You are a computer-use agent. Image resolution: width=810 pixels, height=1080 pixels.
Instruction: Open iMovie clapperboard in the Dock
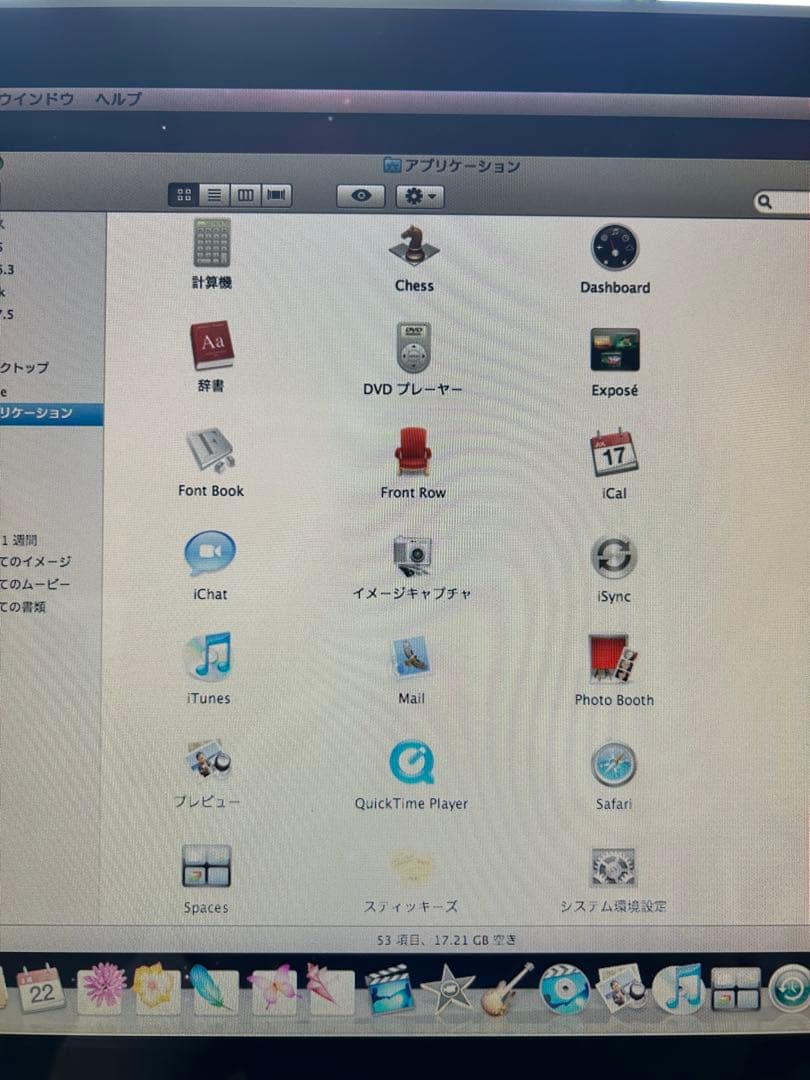click(389, 990)
